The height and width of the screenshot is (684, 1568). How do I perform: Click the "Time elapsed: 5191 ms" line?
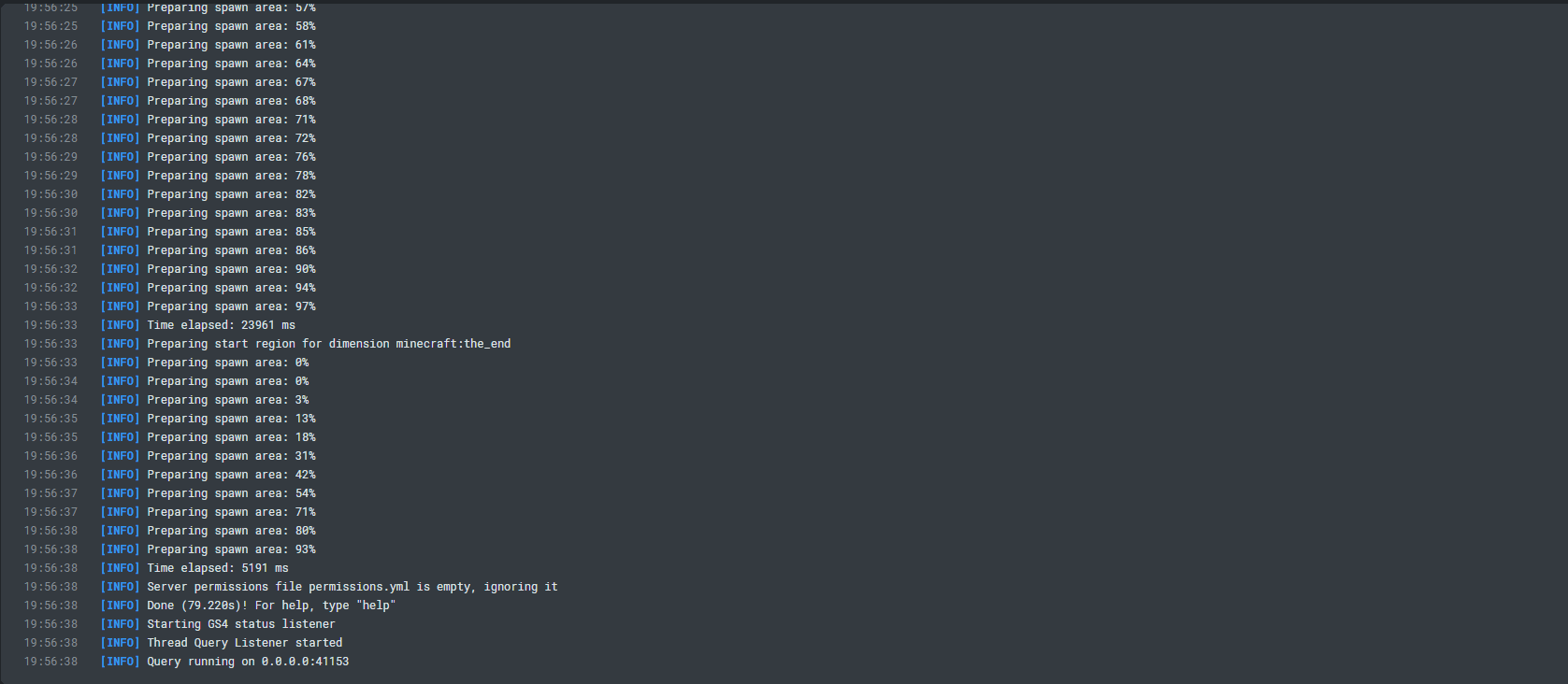point(217,568)
